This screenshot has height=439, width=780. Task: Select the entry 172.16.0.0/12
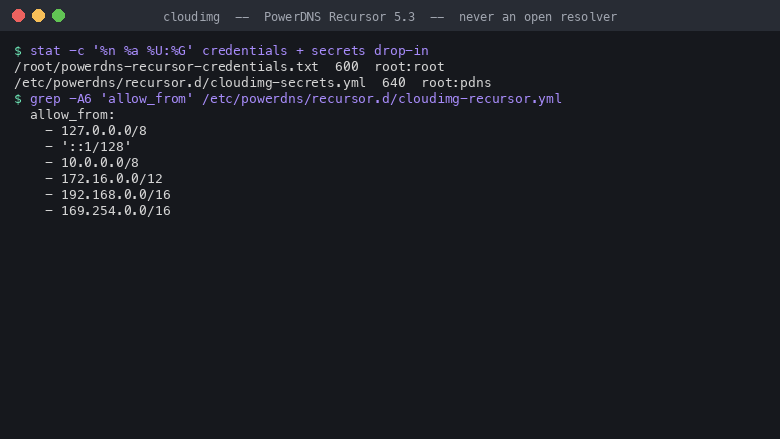[x=112, y=178]
